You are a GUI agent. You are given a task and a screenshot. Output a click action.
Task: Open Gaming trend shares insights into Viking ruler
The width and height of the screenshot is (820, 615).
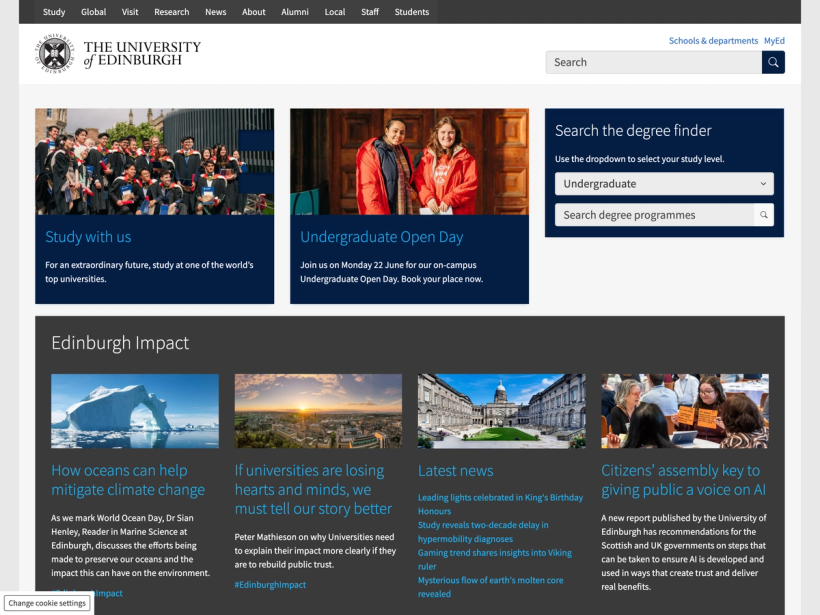pyautogui.click(x=495, y=560)
